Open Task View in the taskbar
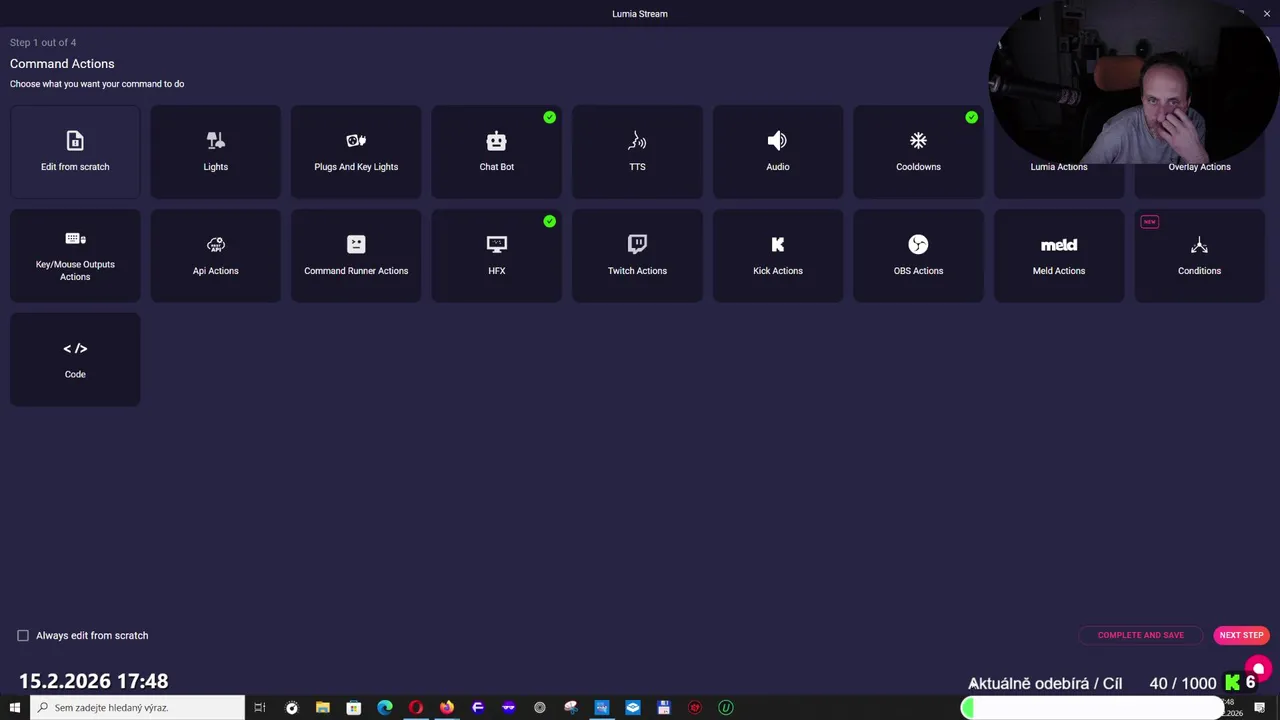The height and width of the screenshot is (720, 1280). [259, 707]
